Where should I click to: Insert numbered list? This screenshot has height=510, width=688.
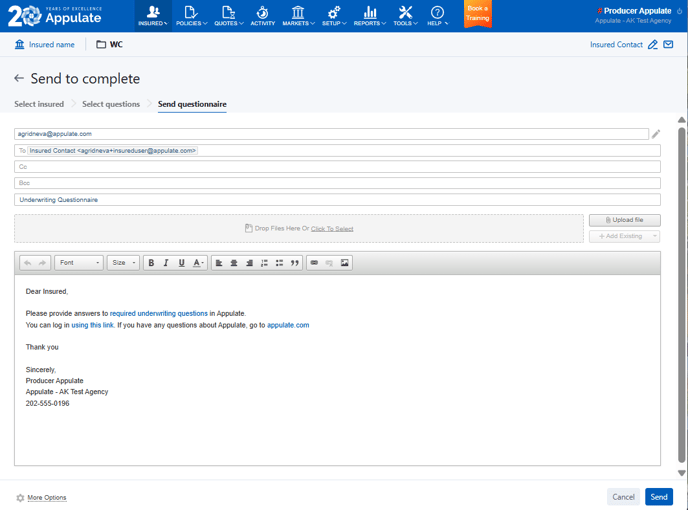coord(264,263)
